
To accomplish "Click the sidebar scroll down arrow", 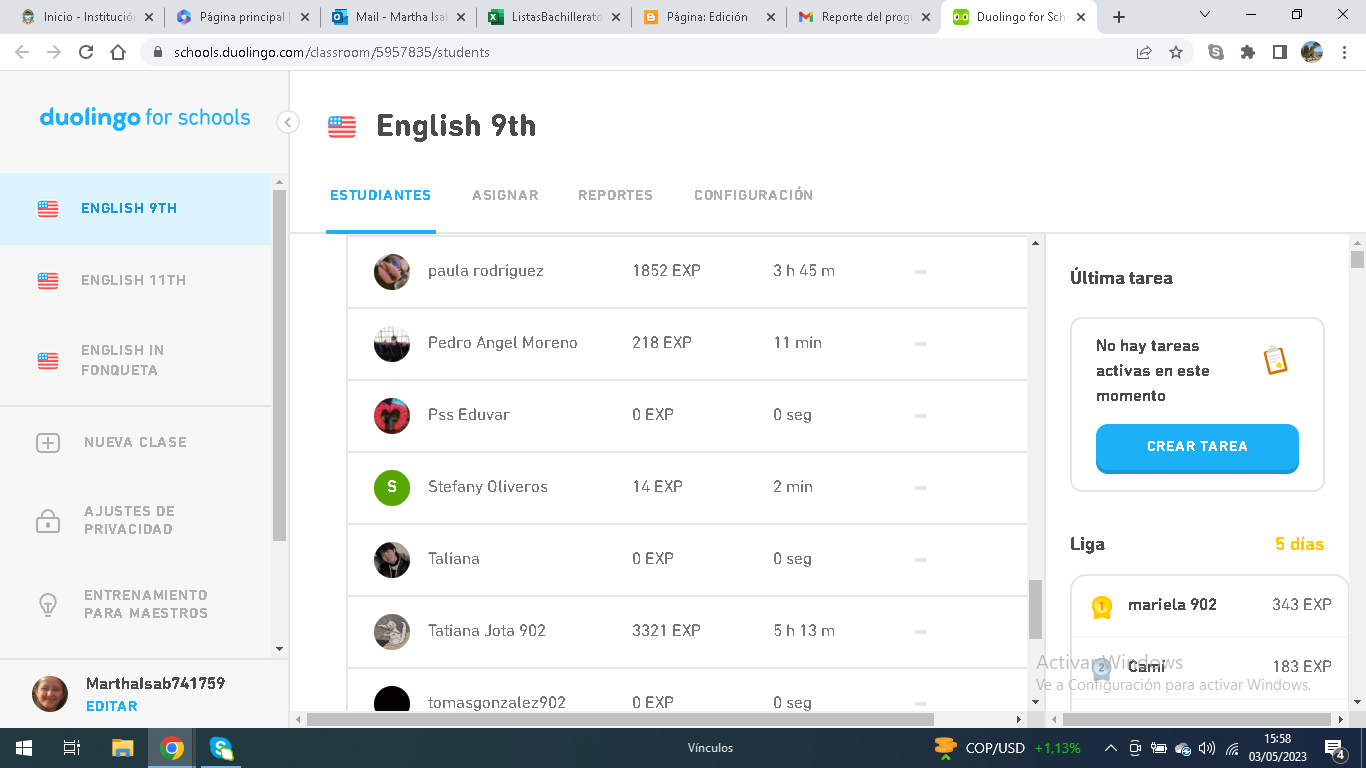I will (x=279, y=649).
